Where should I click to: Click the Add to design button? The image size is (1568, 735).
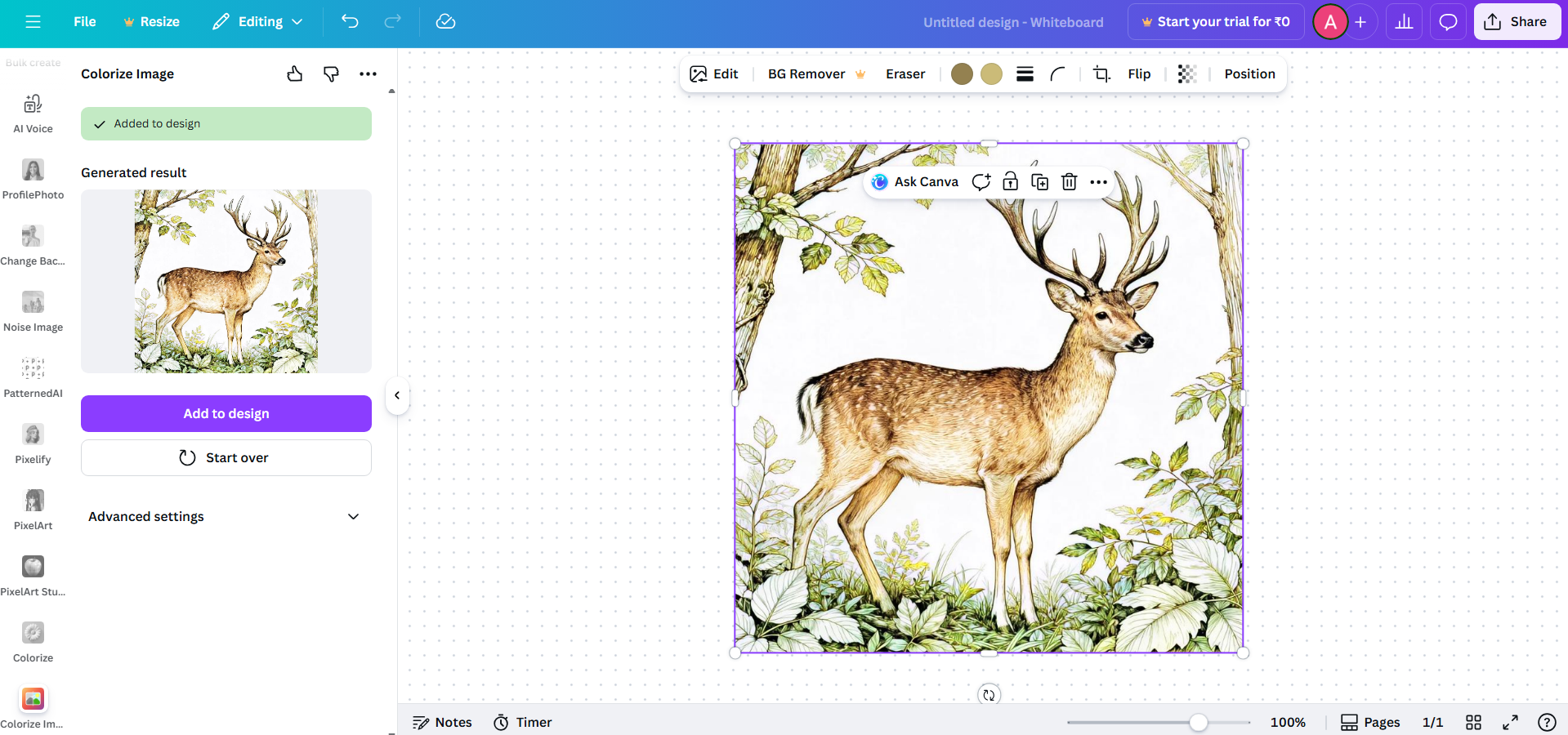(x=226, y=413)
